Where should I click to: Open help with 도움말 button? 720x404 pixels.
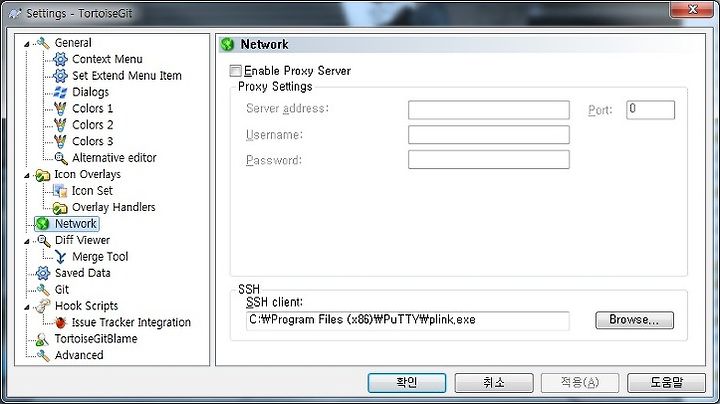(x=666, y=383)
